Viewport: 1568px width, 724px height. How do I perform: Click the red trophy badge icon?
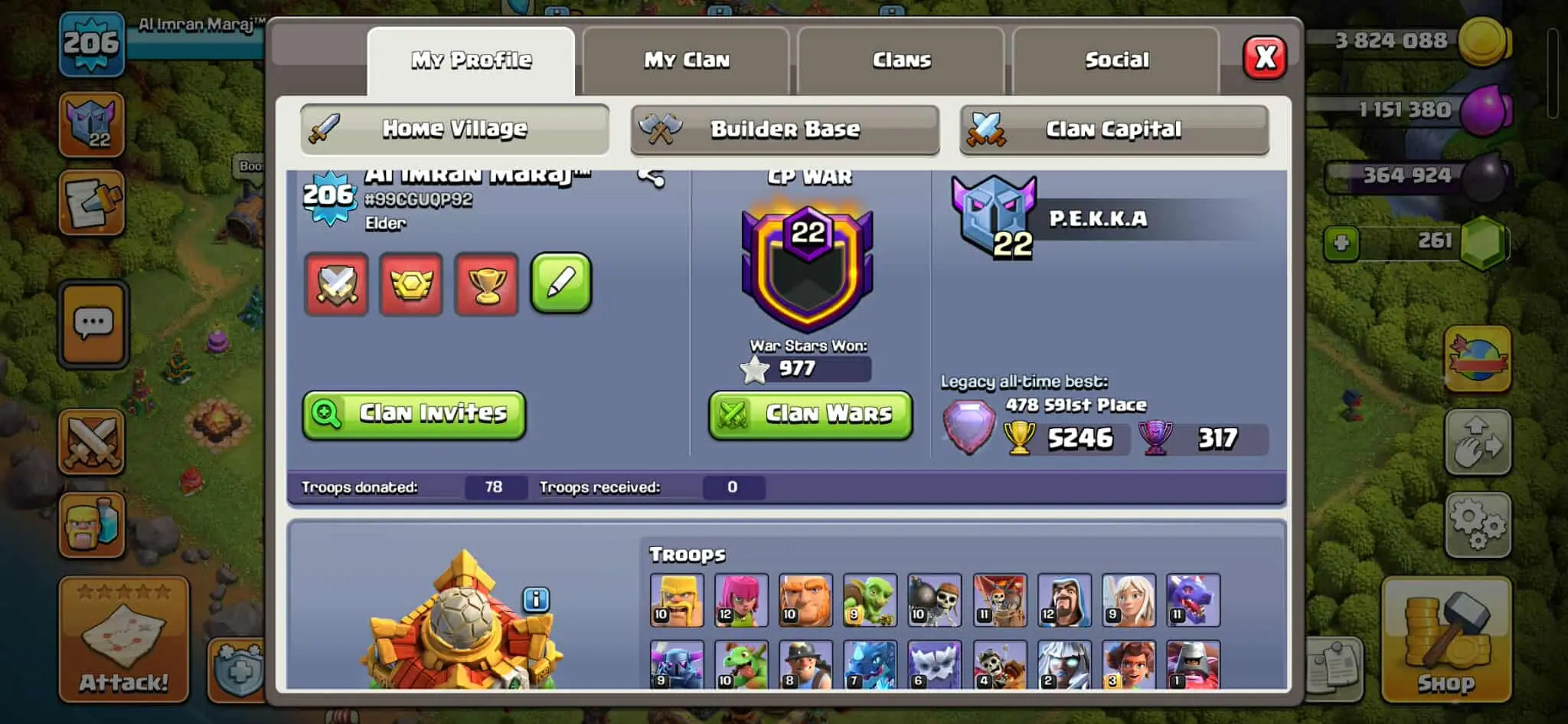tap(486, 283)
